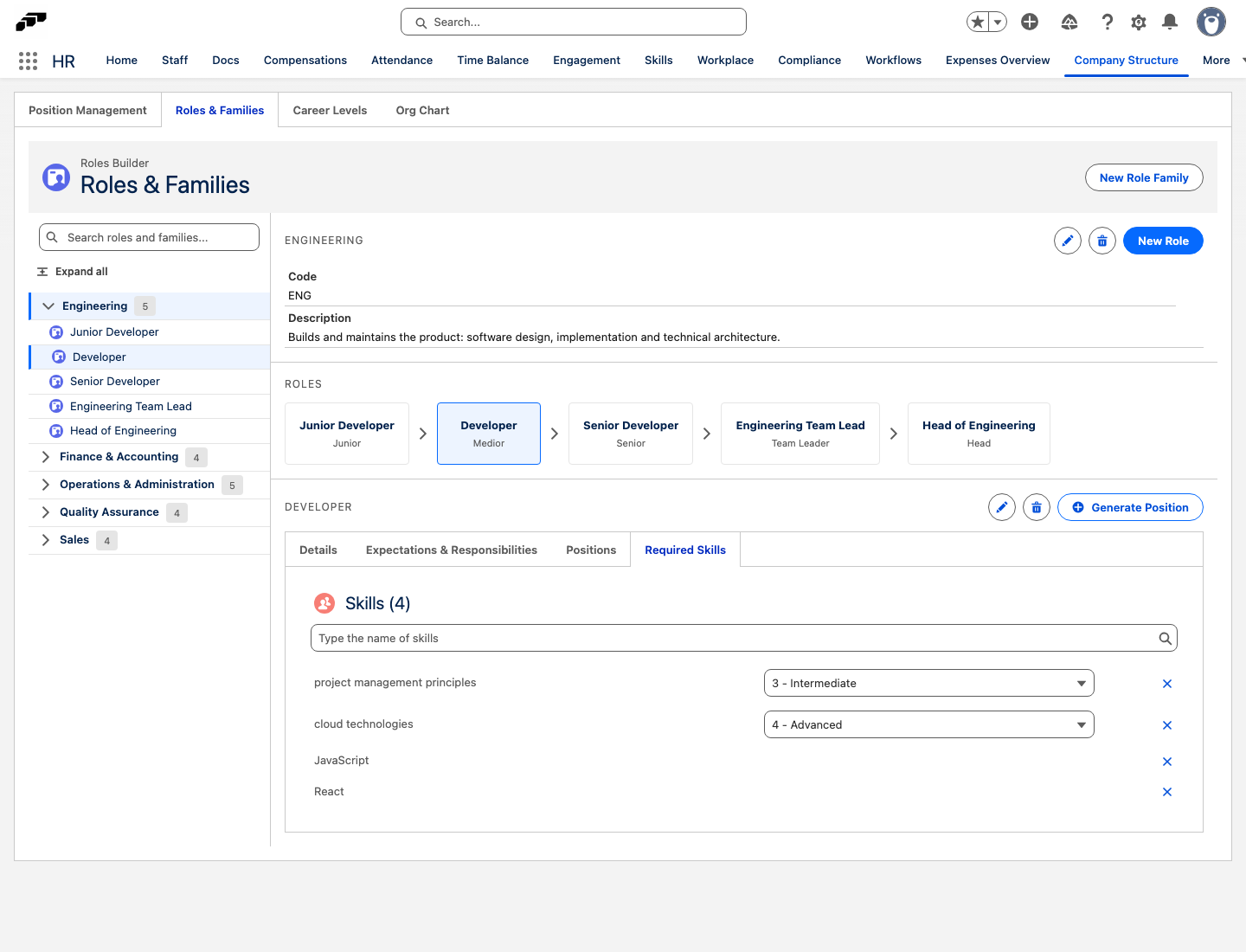Screen dimensions: 1246x952
Task: Open the Positions tab
Action: click(x=591, y=550)
